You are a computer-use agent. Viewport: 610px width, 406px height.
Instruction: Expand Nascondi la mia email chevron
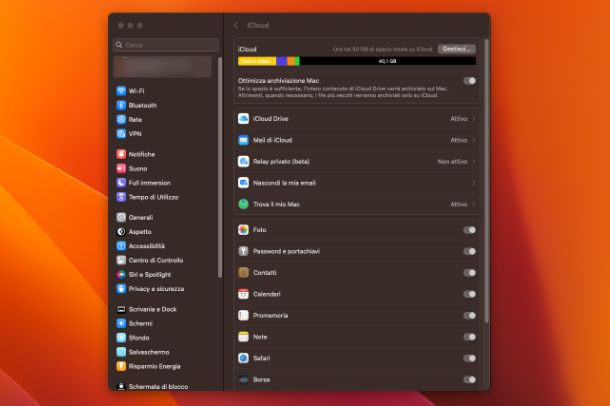[x=473, y=183]
